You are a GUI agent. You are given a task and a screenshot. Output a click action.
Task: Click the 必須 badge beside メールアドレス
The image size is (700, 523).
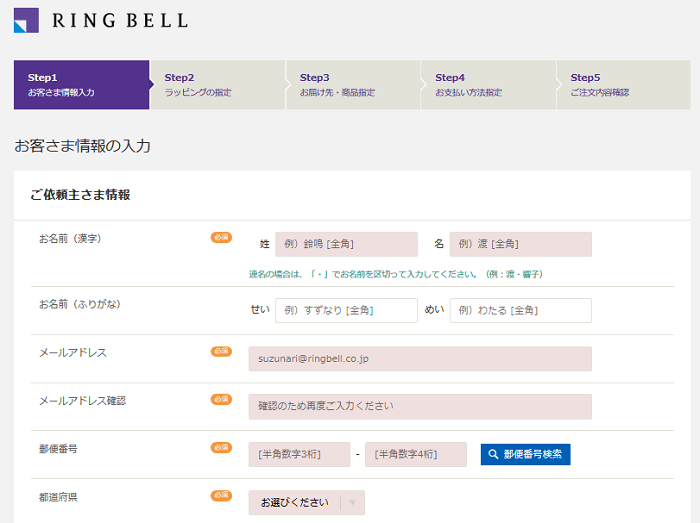[221, 352]
